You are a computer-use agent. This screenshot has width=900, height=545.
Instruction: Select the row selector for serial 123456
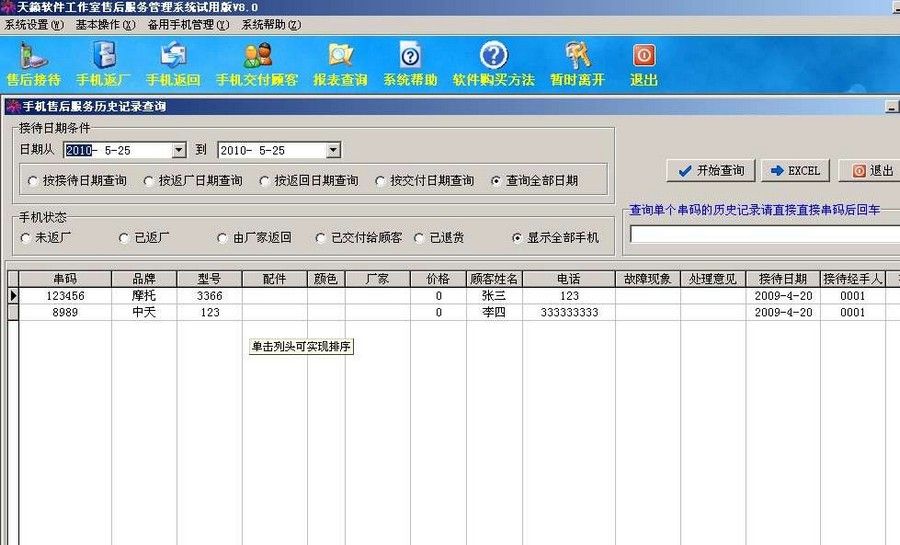(x=13, y=296)
